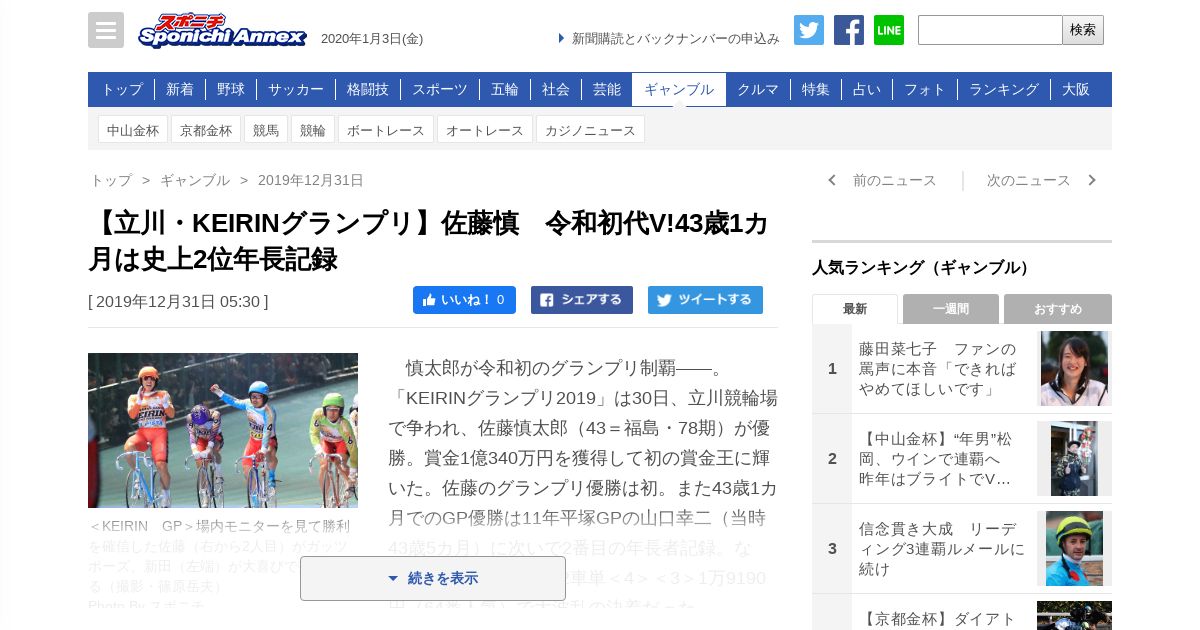The height and width of the screenshot is (630, 1200).
Task: Open rank 3 article 信念貫き大成
Action: pos(942,549)
